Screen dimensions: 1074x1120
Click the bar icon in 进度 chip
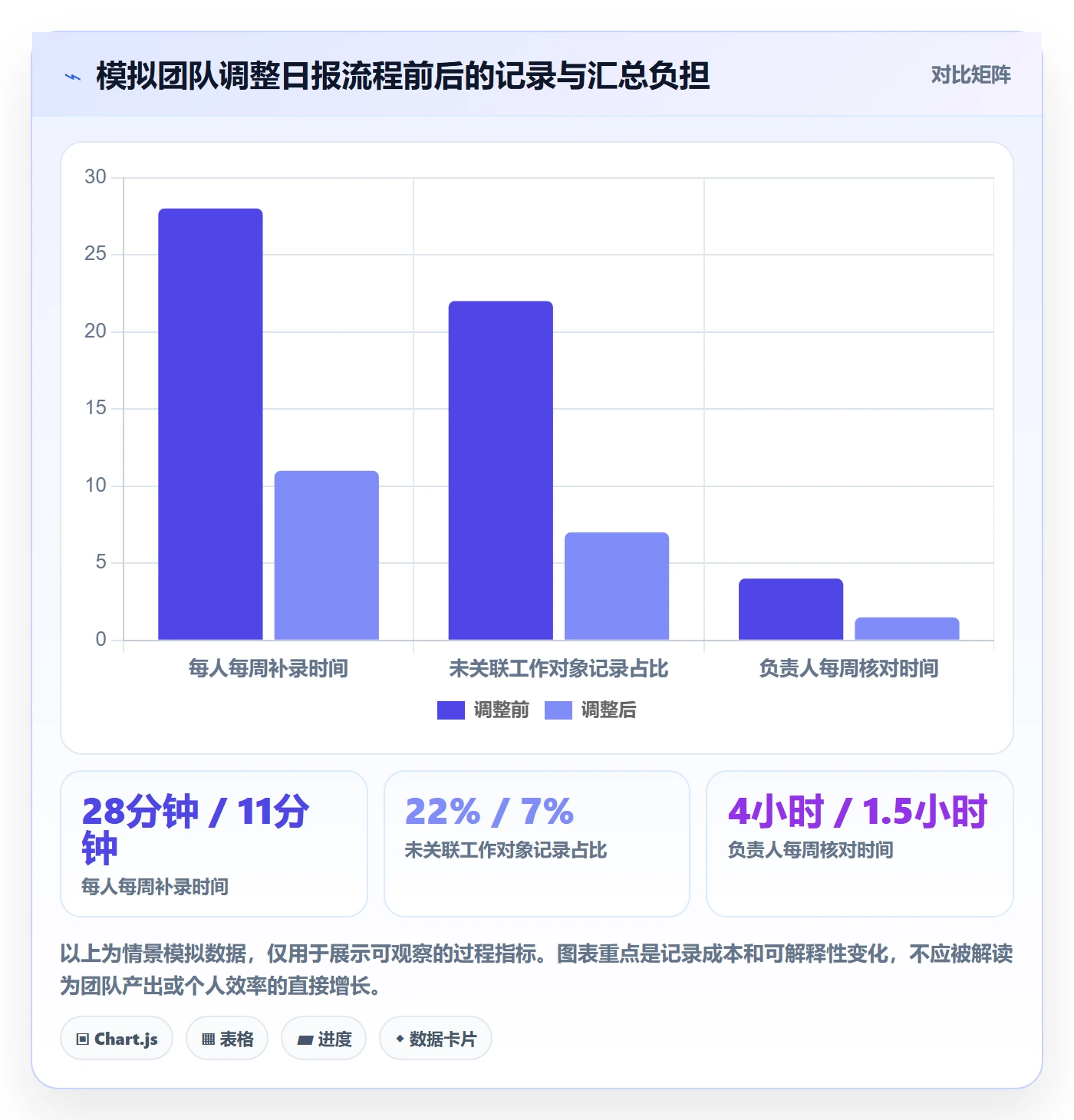(x=305, y=1040)
